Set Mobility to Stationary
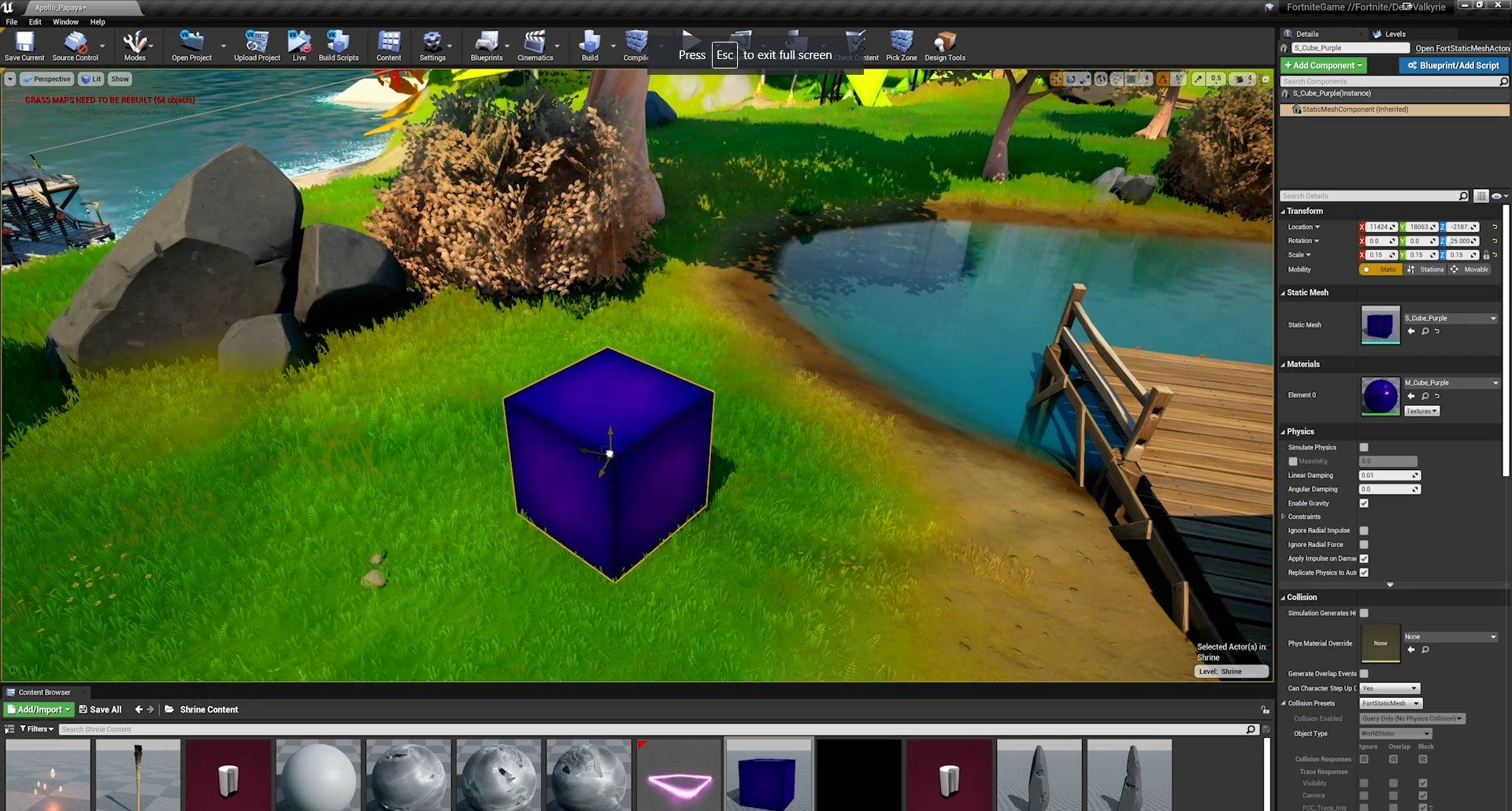Screen dimensions: 1512x811 point(1426,269)
